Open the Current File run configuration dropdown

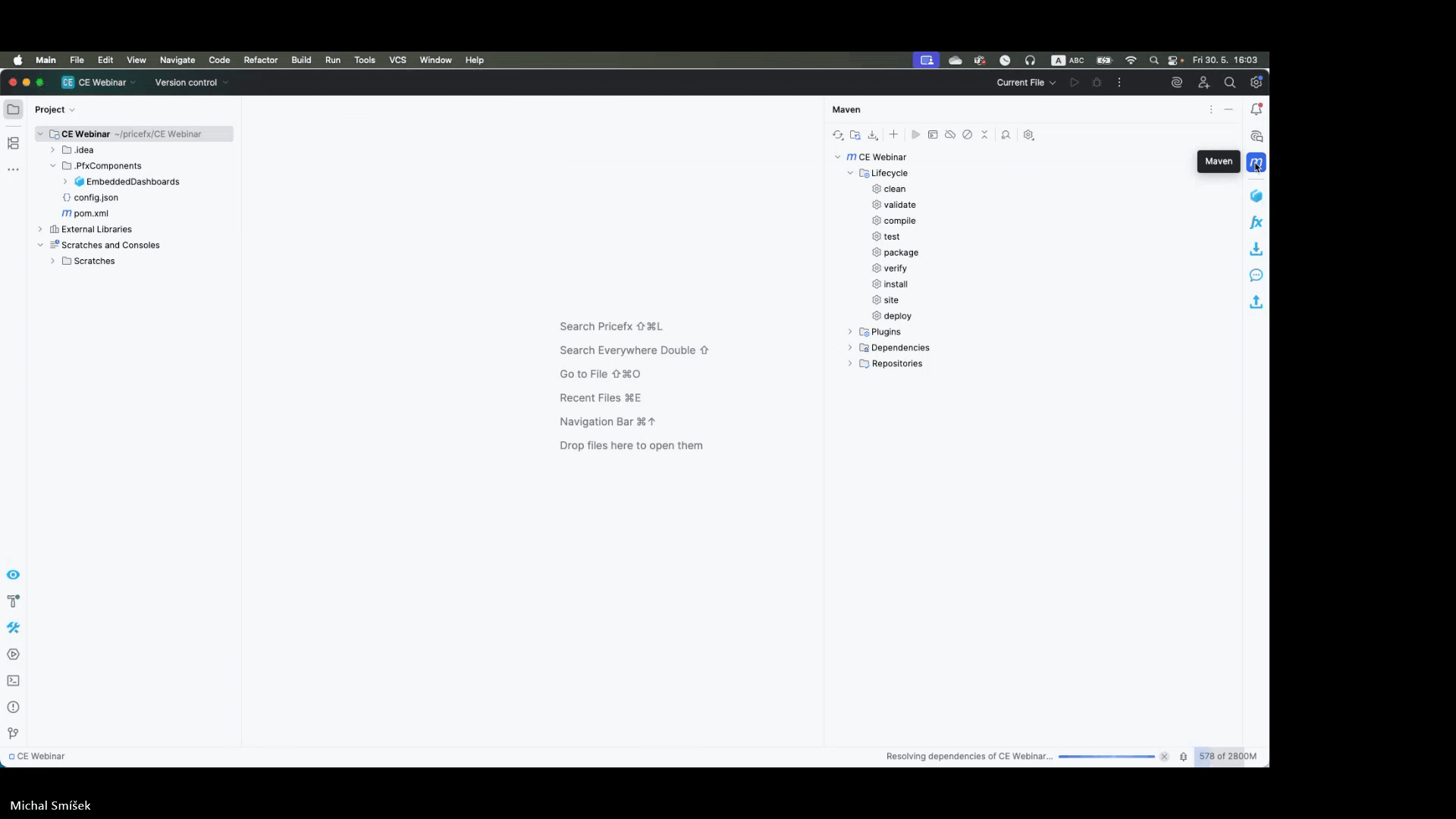pos(1025,82)
